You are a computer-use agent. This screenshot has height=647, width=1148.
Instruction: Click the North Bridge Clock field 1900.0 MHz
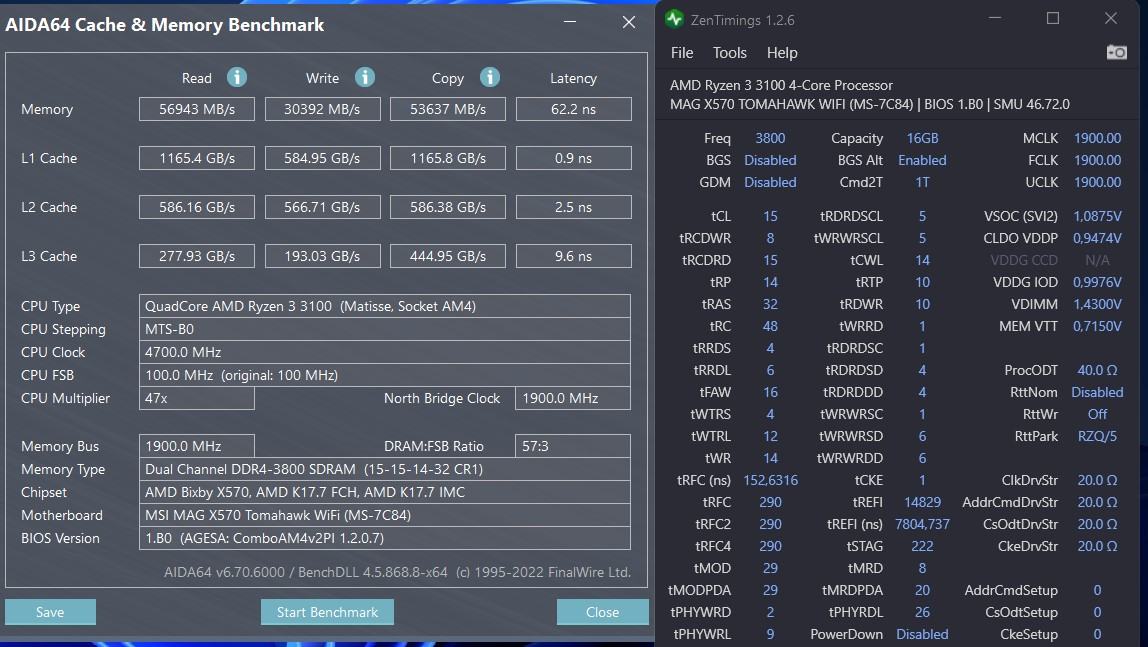pos(573,398)
